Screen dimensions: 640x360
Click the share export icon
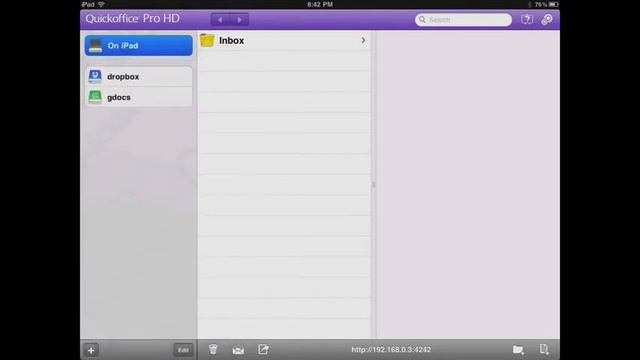263,349
